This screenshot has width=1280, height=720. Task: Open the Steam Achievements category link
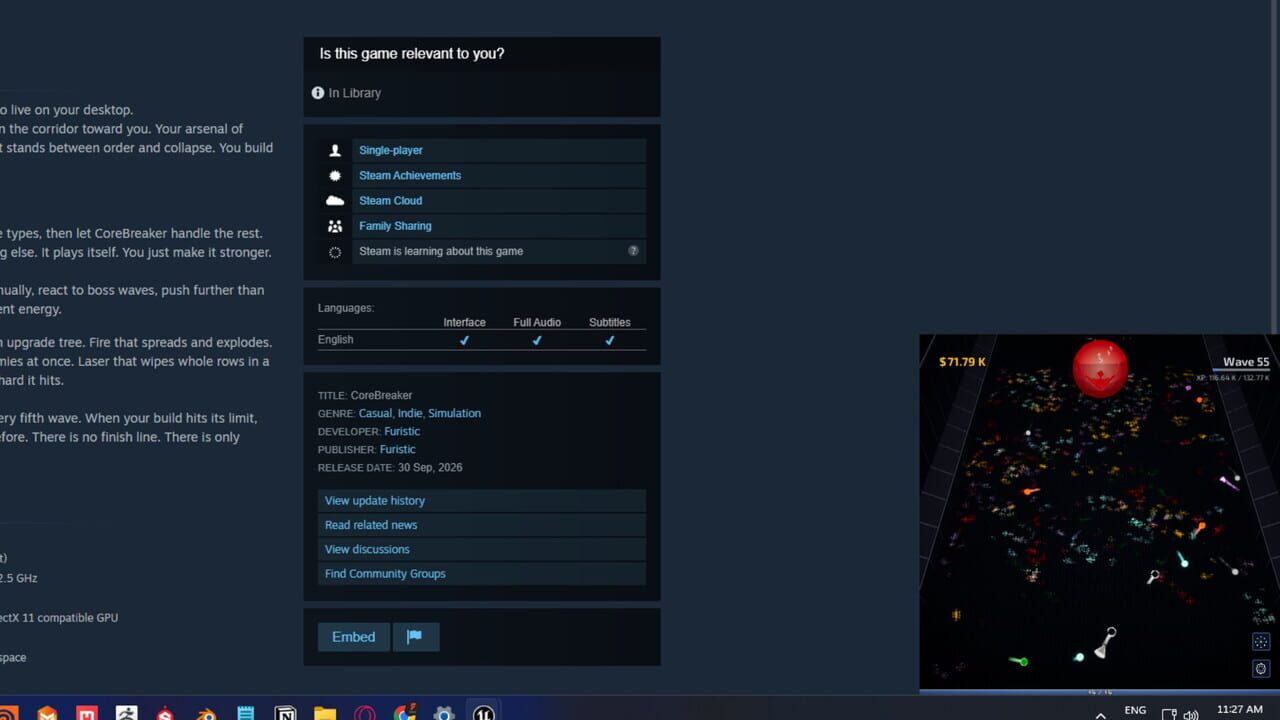[410, 175]
